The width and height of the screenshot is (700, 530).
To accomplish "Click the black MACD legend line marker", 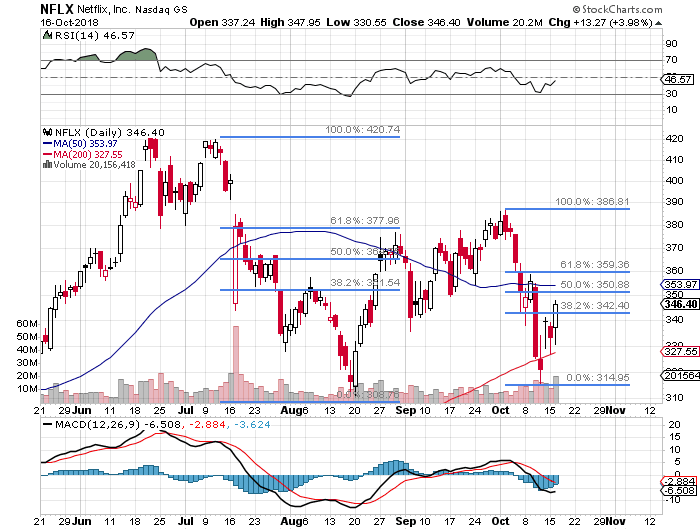I will 47,425.
